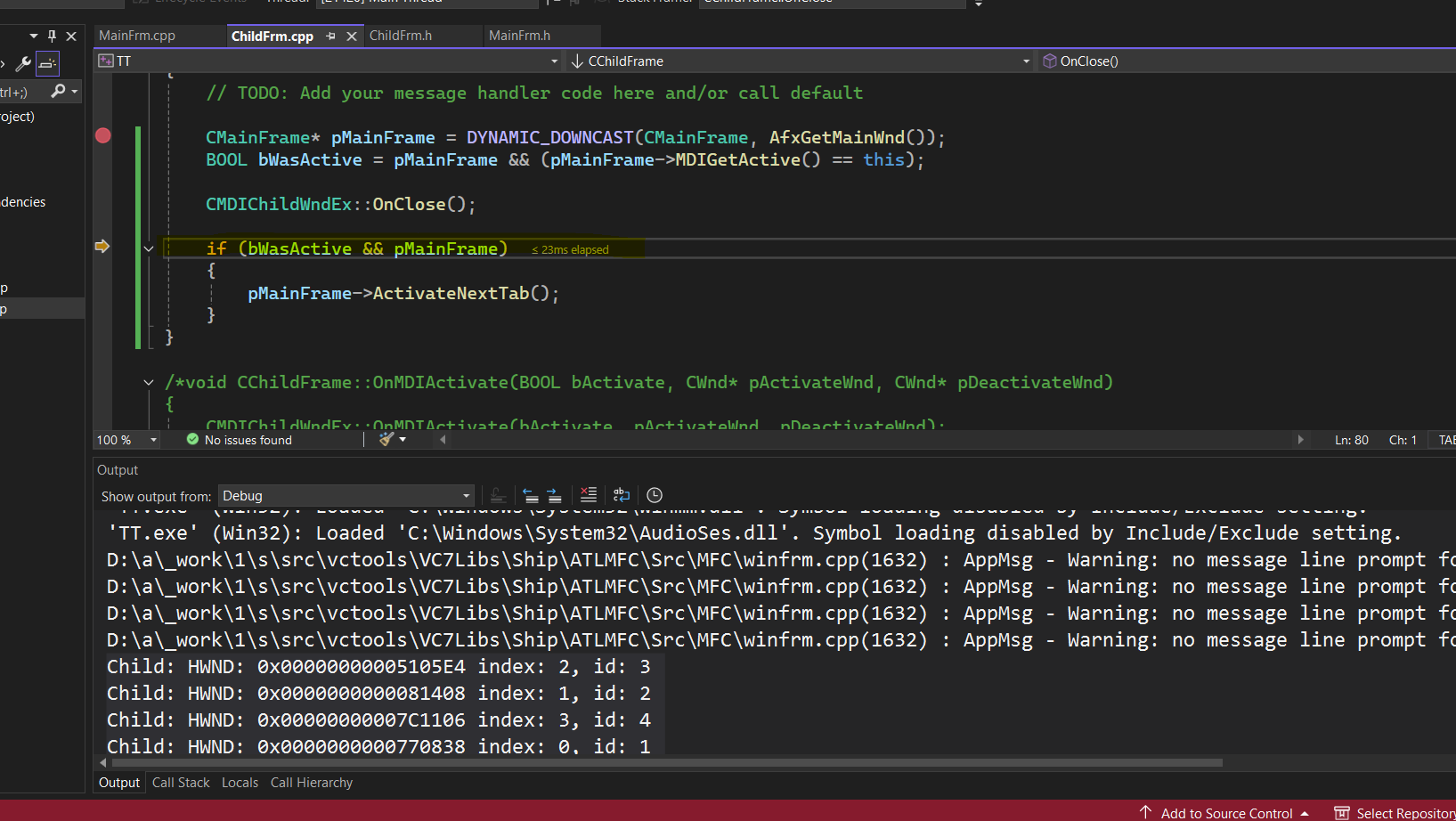The width and height of the screenshot is (1456, 821).
Task: Click the code cleanup broom icon
Action: tap(386, 439)
